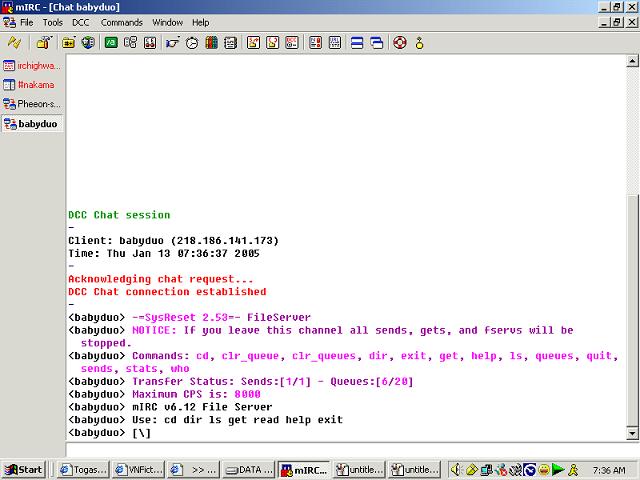Open the Address Book toolbar icon
Image resolution: width=640 pixels, height=480 pixels.
(x=231, y=42)
